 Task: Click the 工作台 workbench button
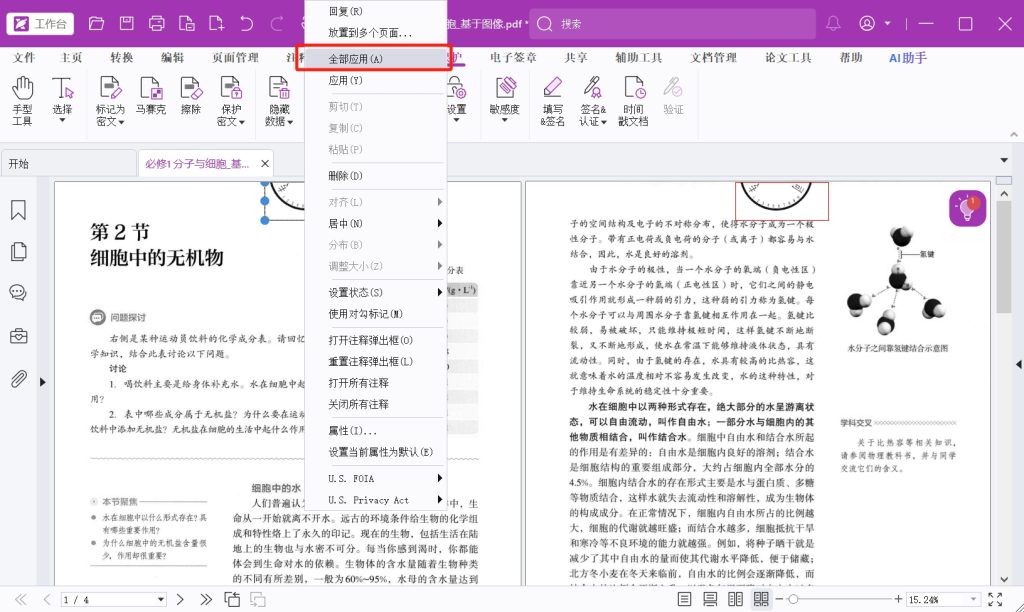pos(40,23)
